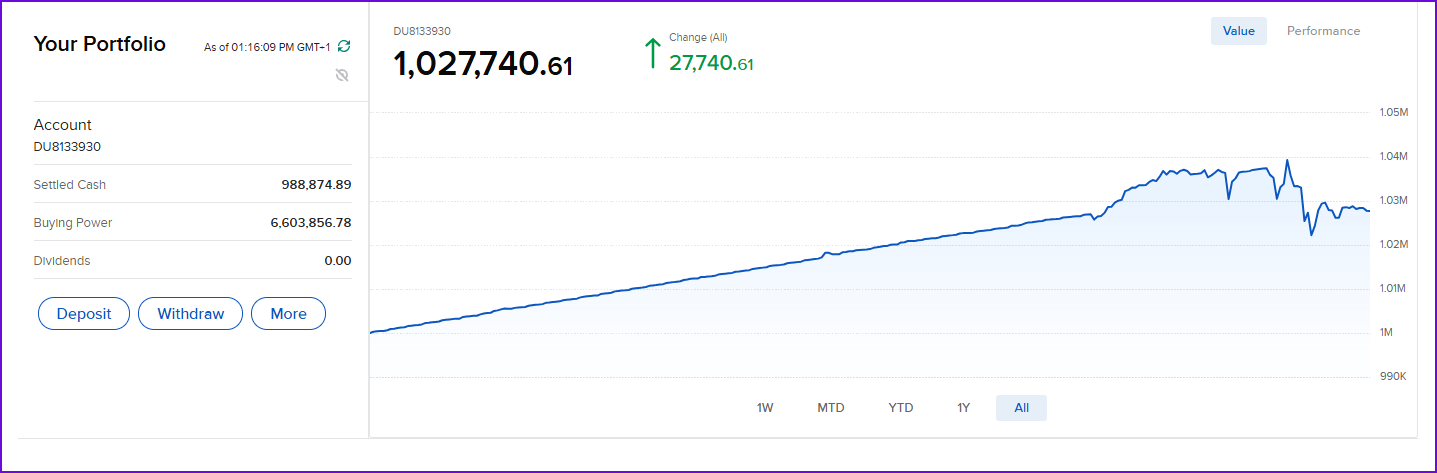1437x473 pixels.
Task: Click the Your Portfolio heading
Action: coord(100,44)
